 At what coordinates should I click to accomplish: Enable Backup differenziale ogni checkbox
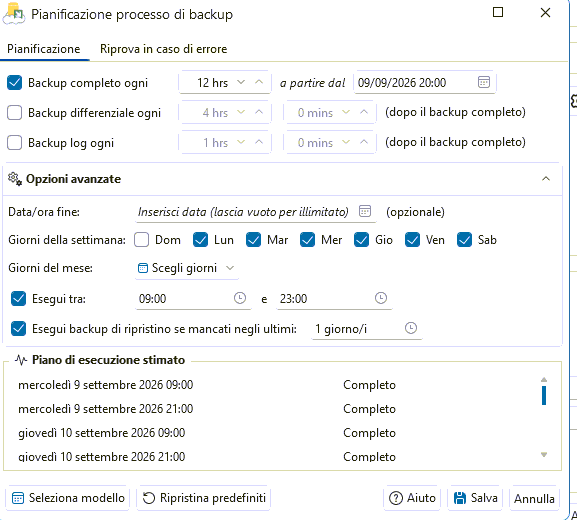[x=14, y=113]
